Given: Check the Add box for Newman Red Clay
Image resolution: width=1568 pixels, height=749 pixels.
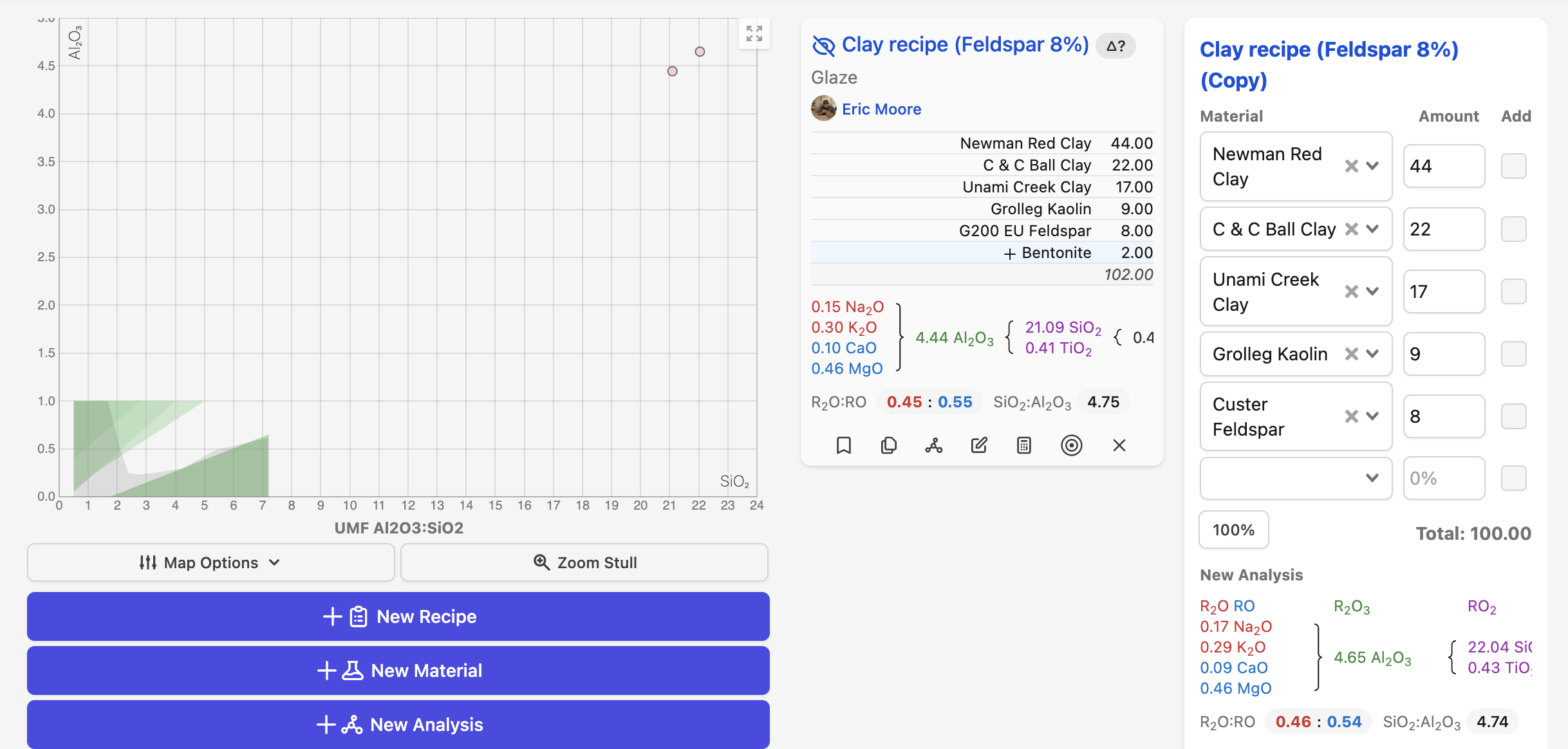Looking at the screenshot, I should click(1513, 166).
